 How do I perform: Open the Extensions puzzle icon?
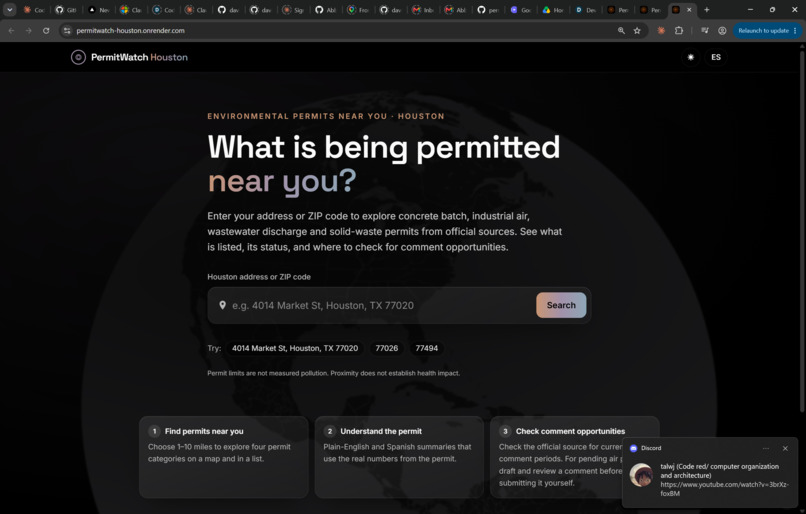pos(679,31)
